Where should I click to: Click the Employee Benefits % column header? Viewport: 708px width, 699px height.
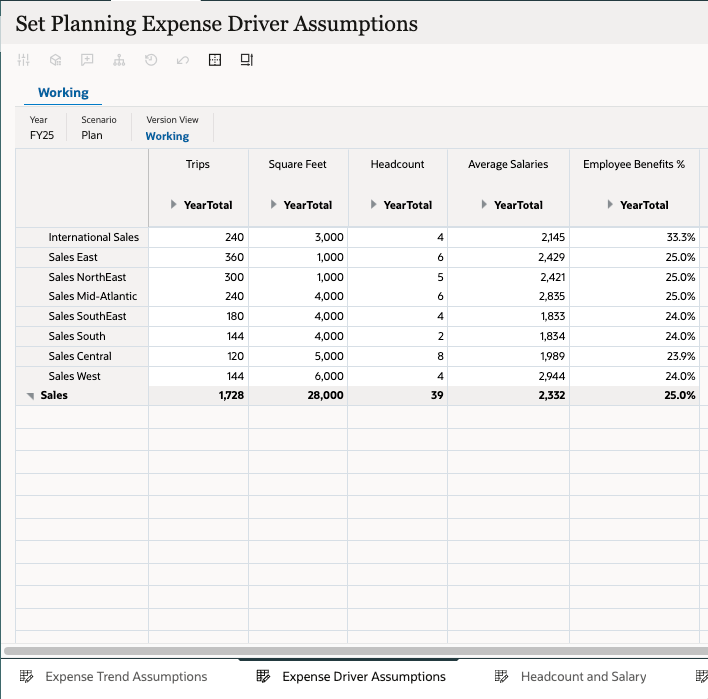coord(634,164)
